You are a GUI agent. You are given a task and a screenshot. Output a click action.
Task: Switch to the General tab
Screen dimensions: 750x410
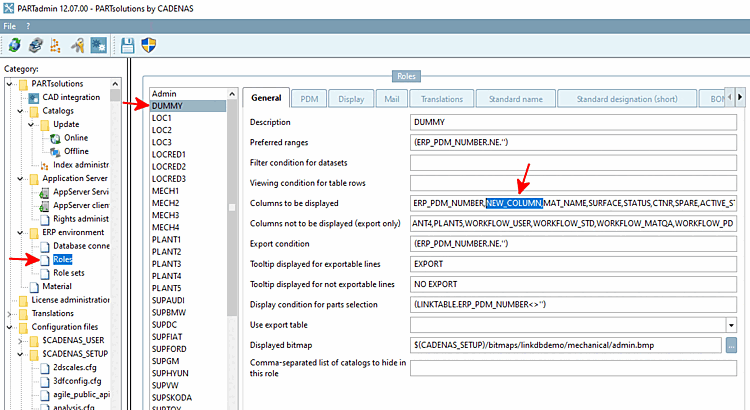[x=266, y=98]
